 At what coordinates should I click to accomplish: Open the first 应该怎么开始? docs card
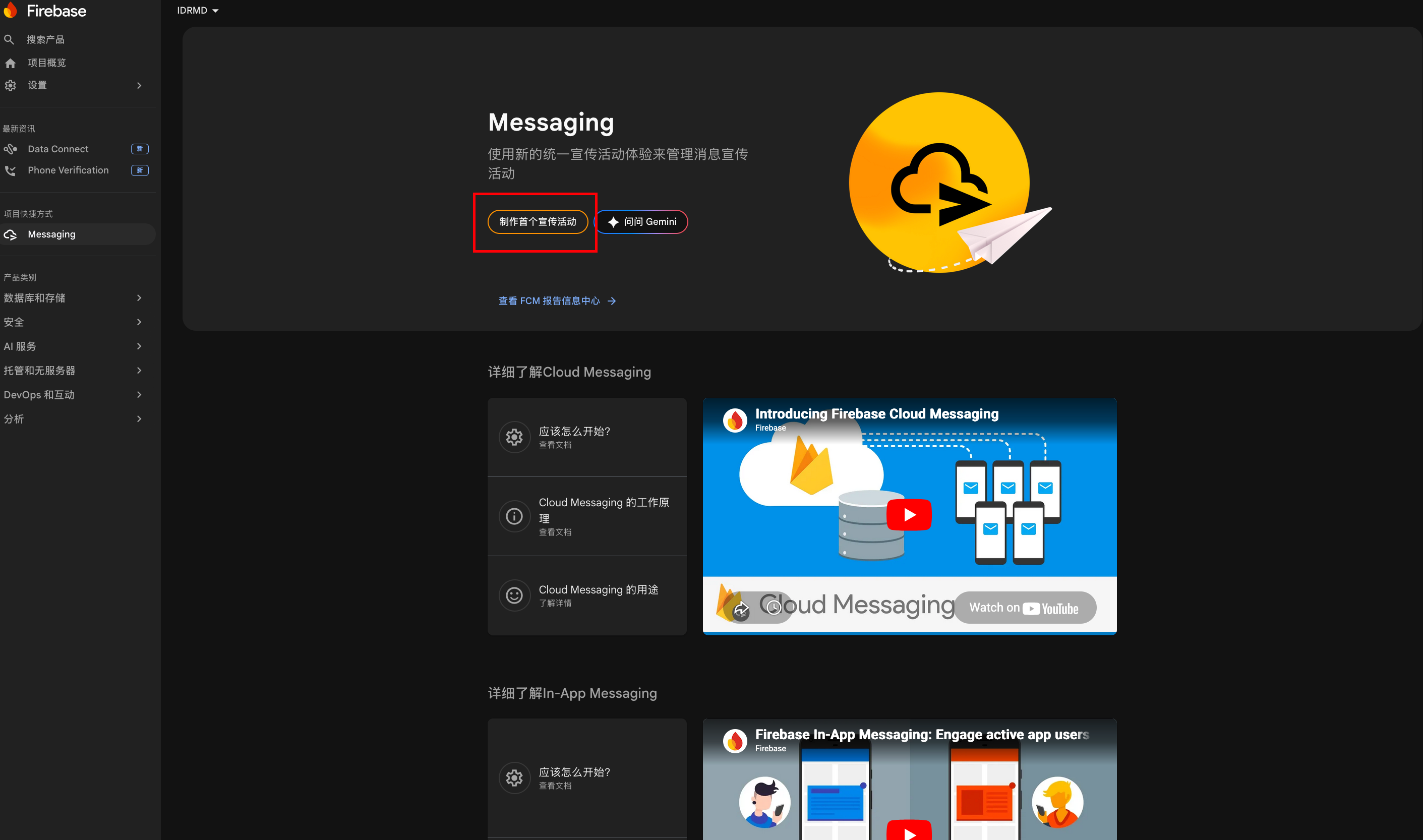coord(587,437)
